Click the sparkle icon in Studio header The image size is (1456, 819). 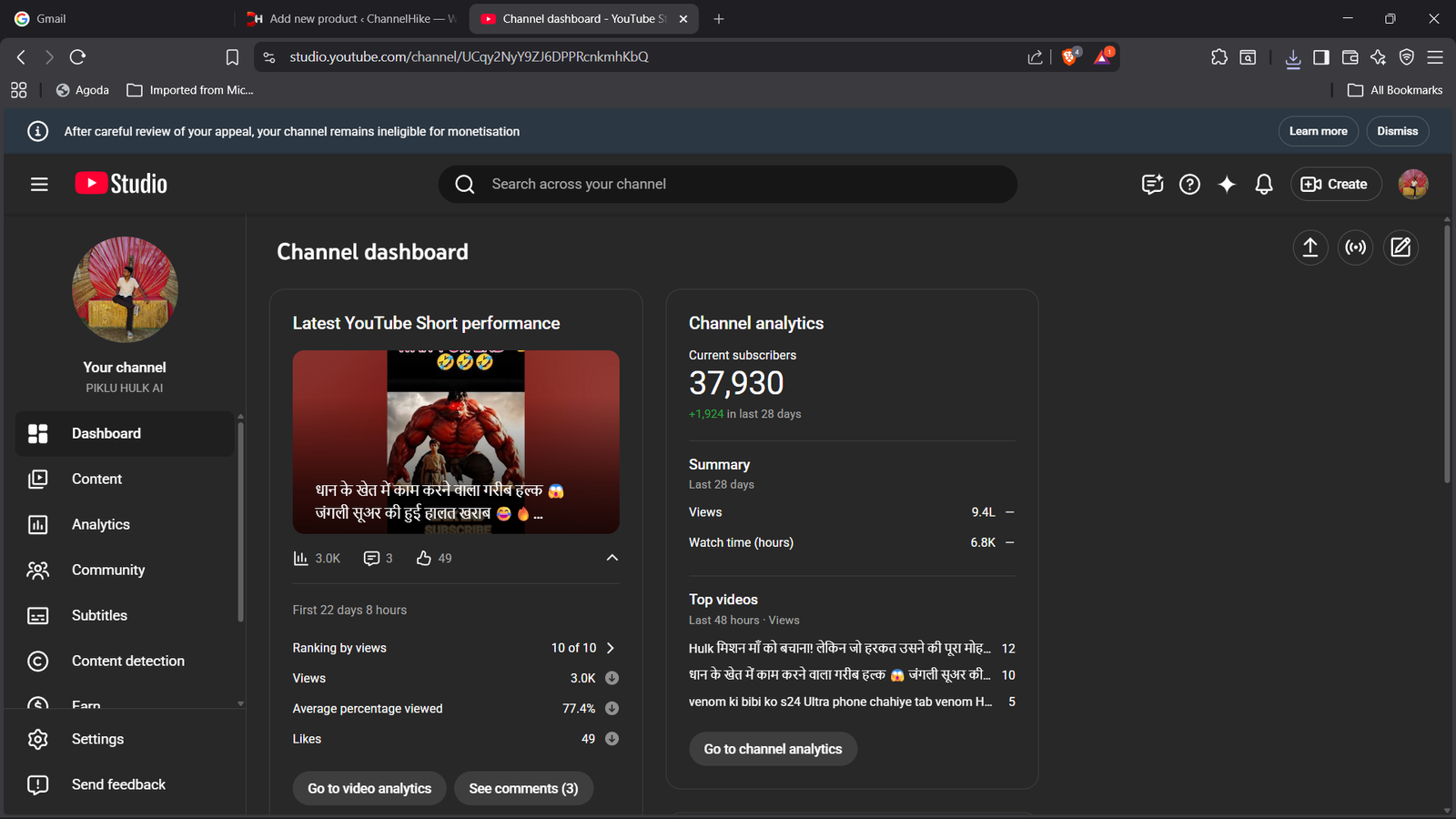(1227, 185)
